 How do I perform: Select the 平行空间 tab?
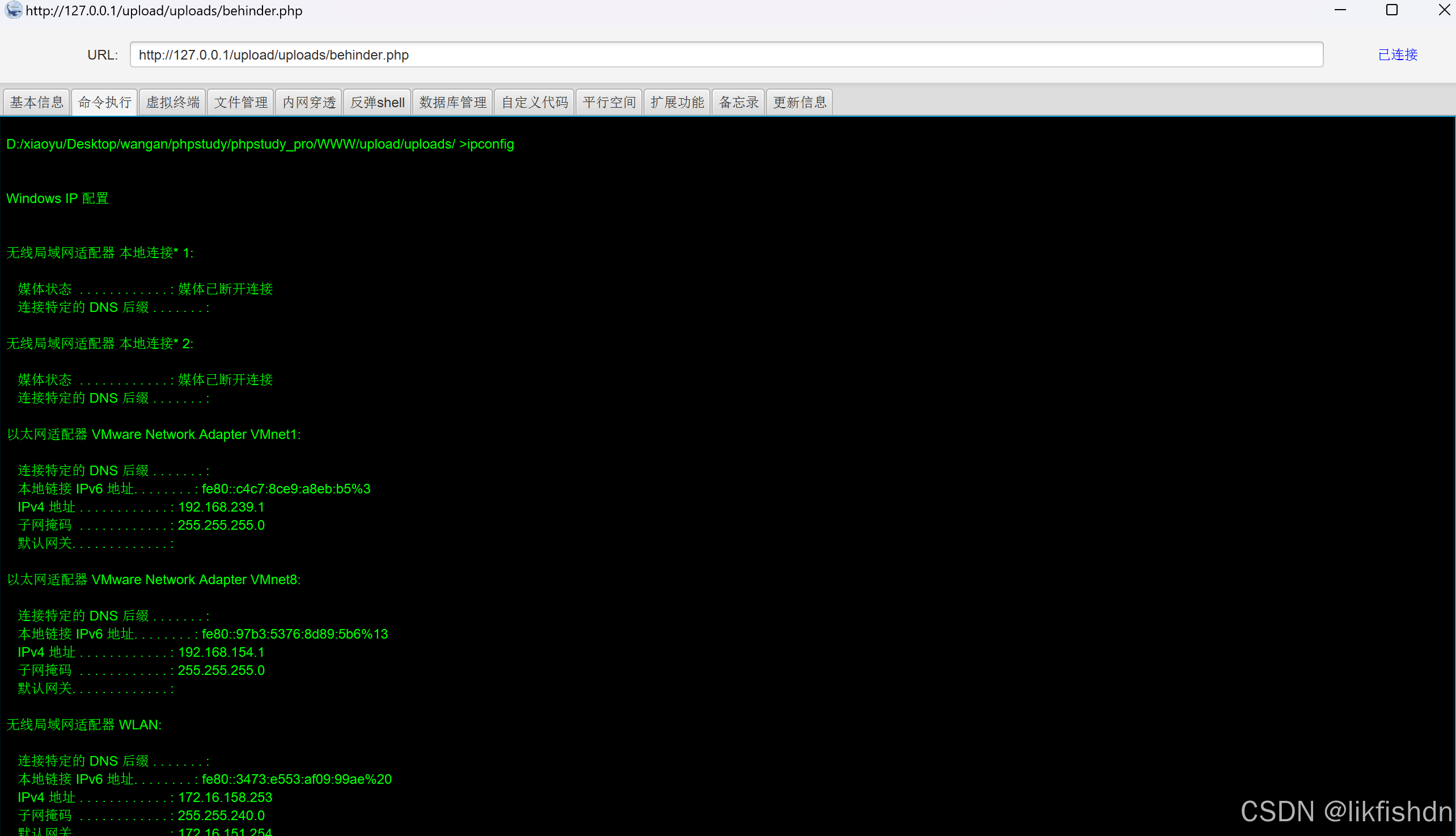(609, 102)
